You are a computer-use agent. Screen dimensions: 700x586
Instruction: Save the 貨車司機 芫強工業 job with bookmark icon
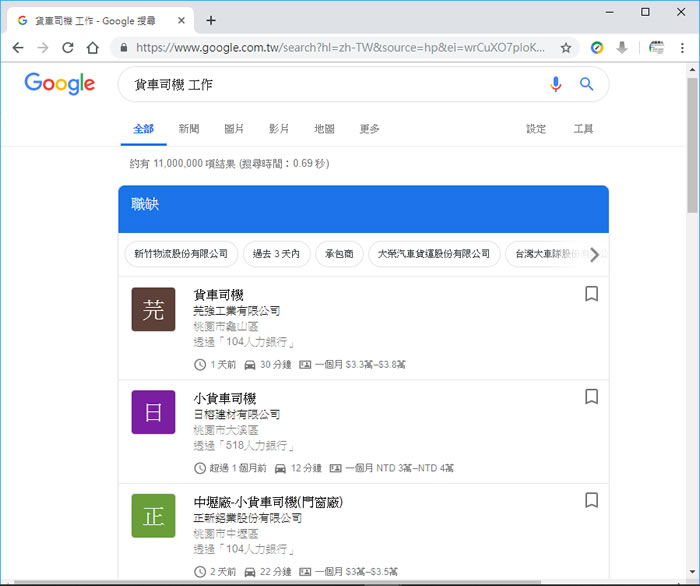click(592, 294)
